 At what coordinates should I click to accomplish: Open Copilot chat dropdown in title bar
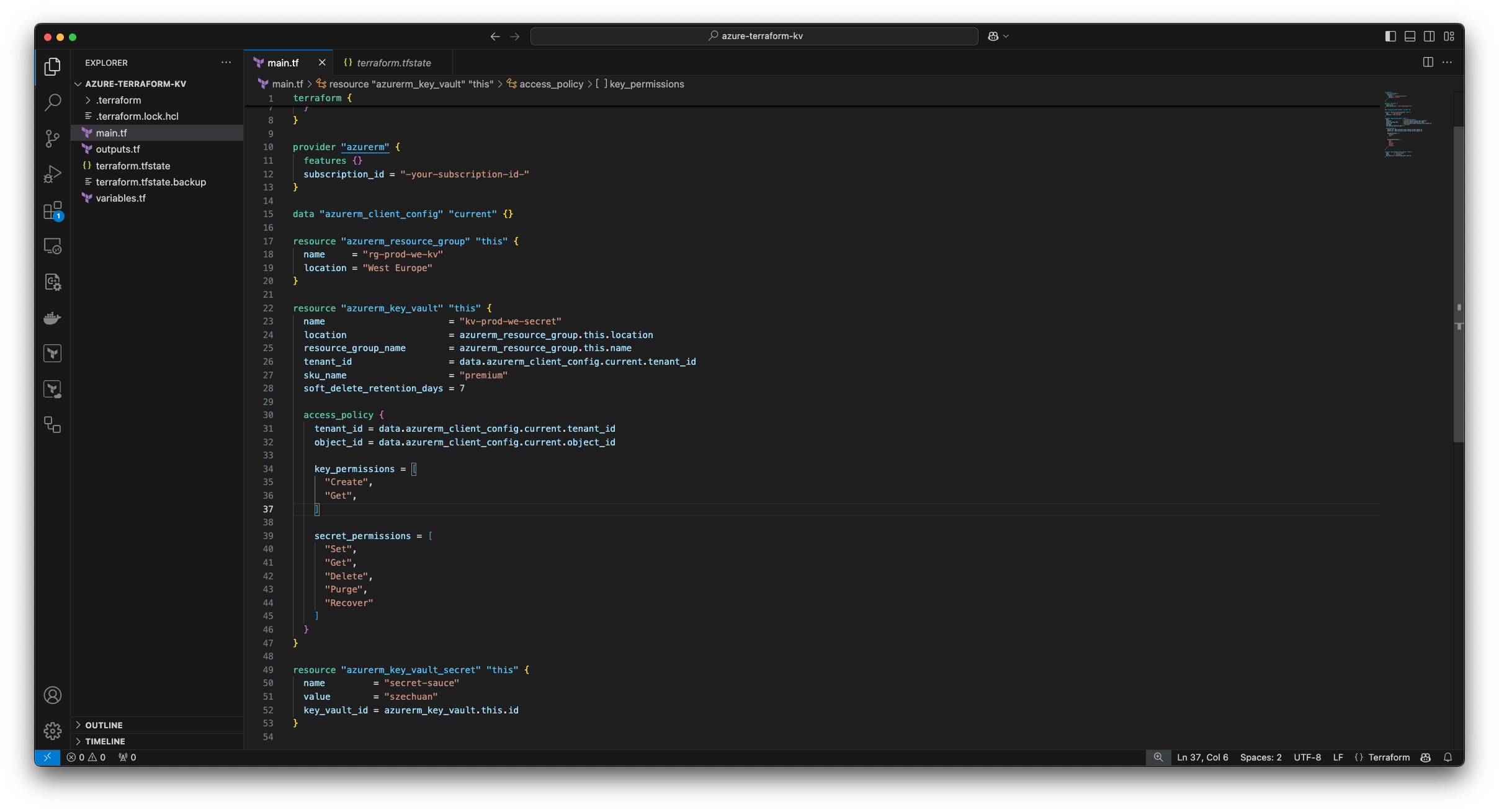click(x=998, y=37)
